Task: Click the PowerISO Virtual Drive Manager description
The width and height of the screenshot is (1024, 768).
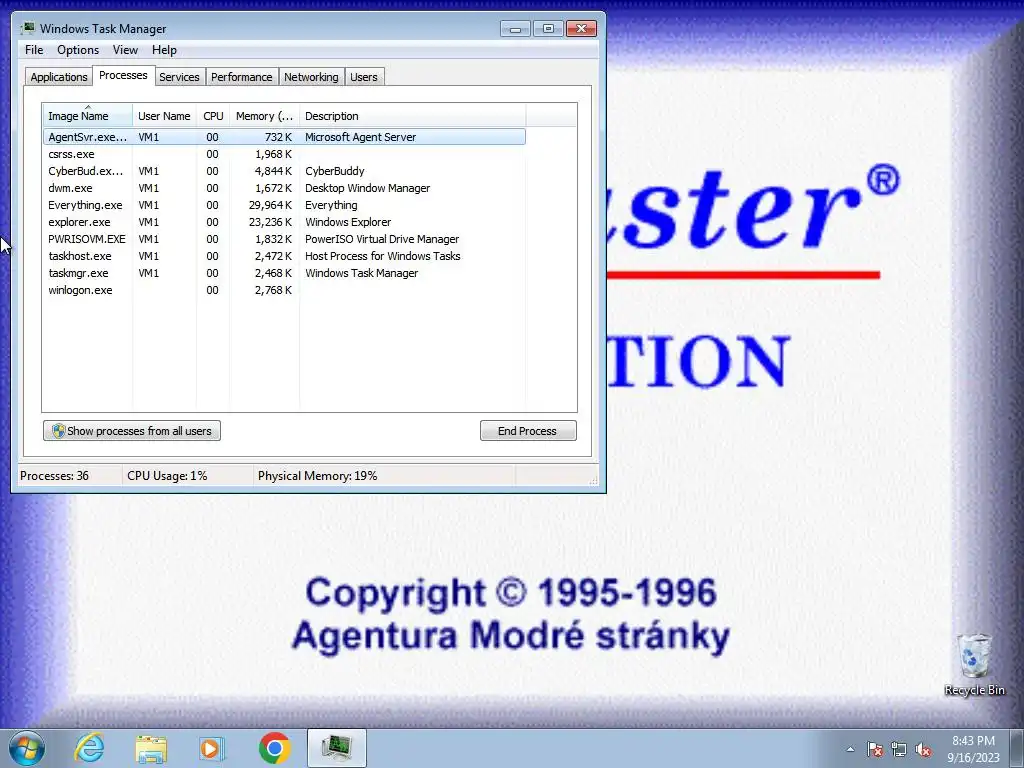Action: 382,239
